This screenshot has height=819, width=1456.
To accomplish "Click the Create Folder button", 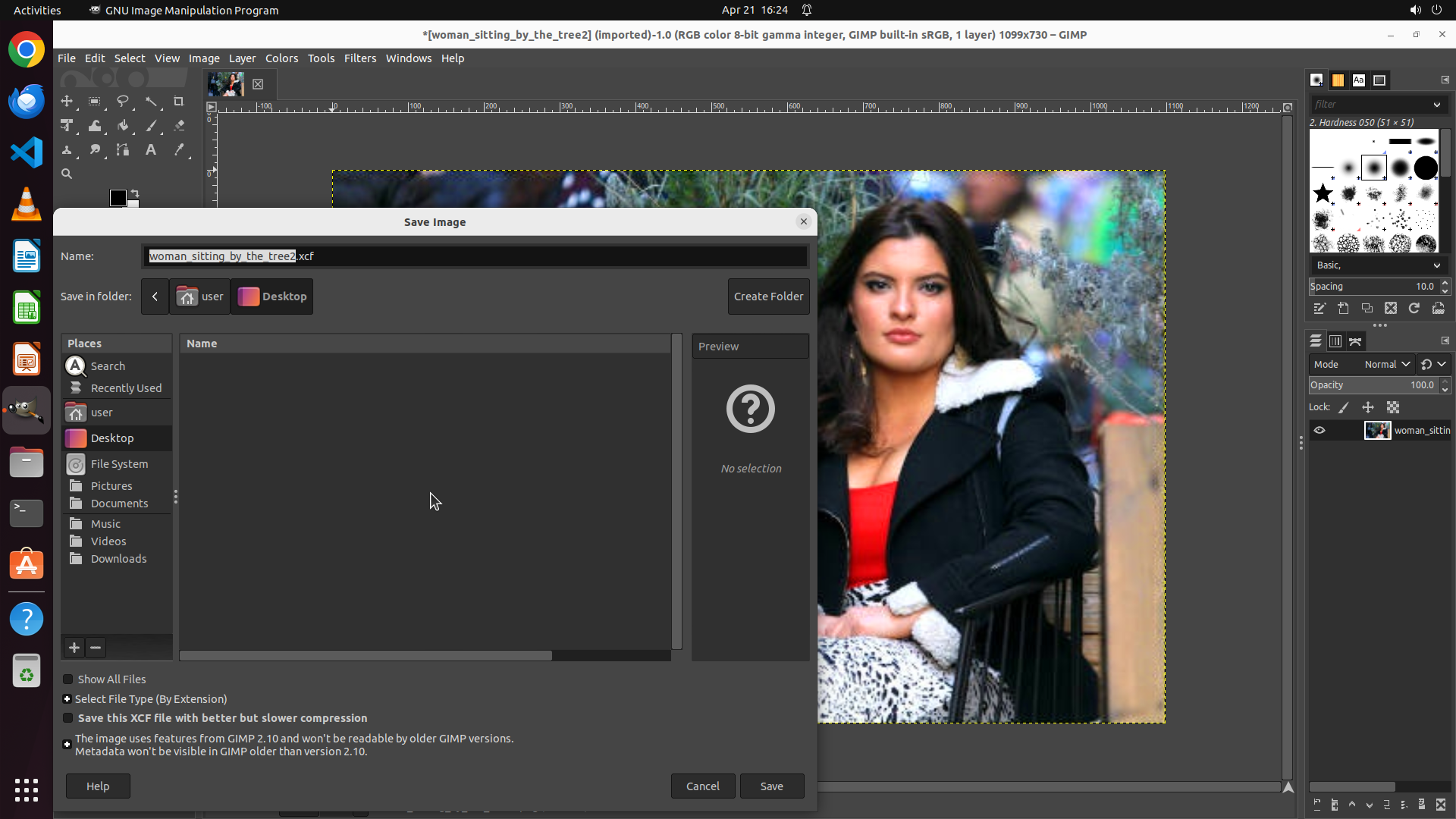I will click(768, 297).
